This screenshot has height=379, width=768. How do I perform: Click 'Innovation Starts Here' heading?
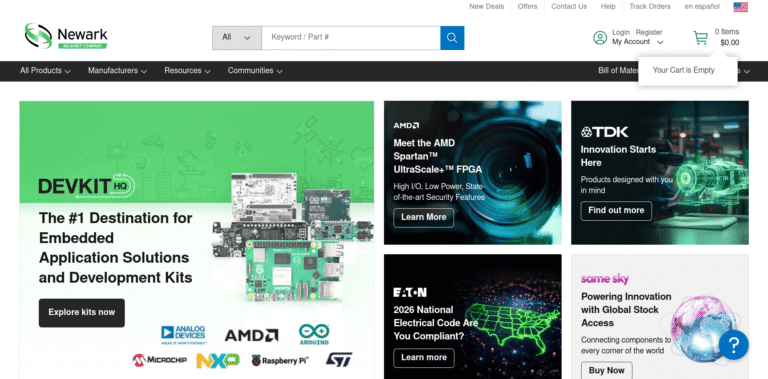(618, 156)
